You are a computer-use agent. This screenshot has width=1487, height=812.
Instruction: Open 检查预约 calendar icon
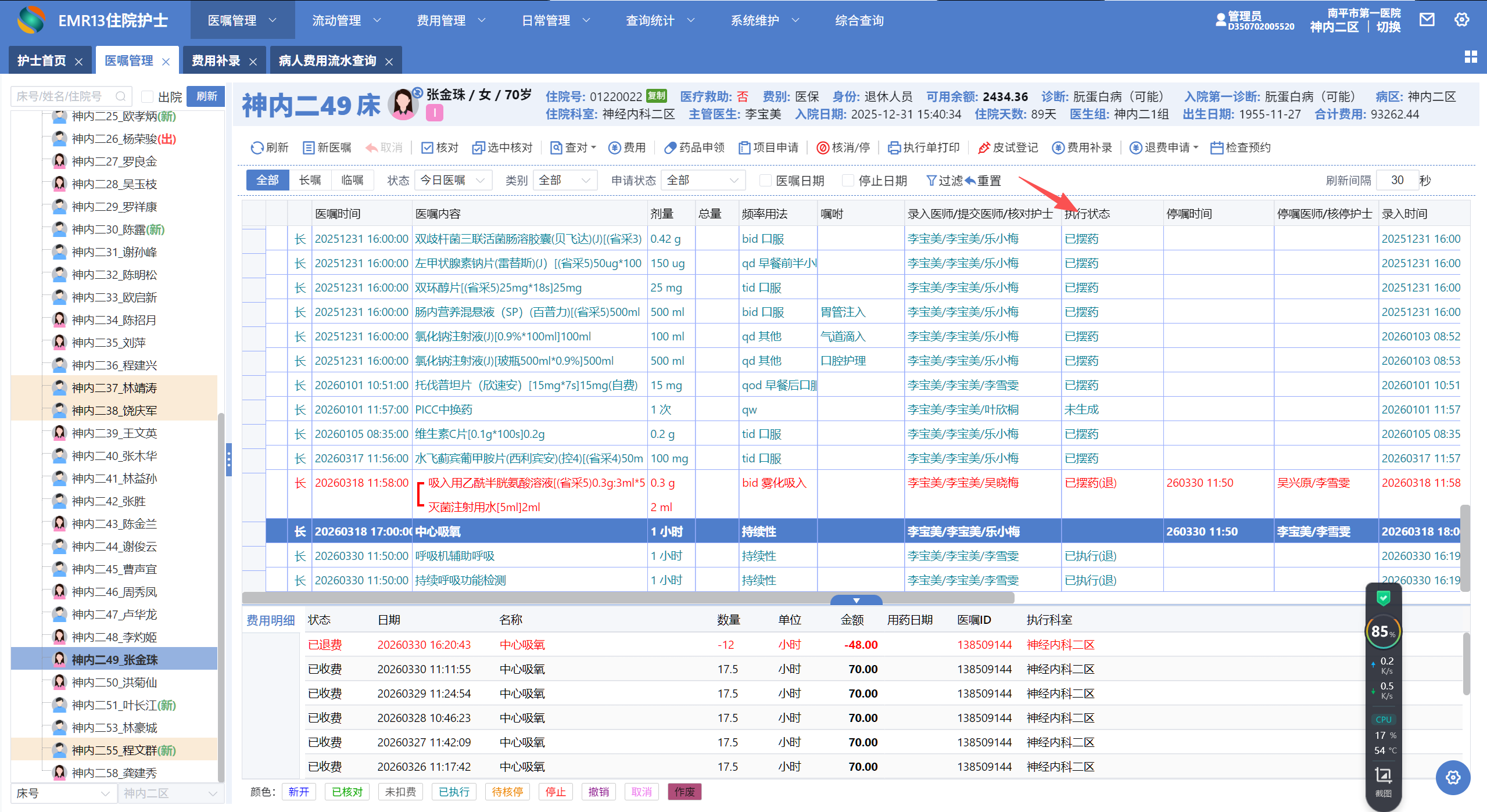1216,148
